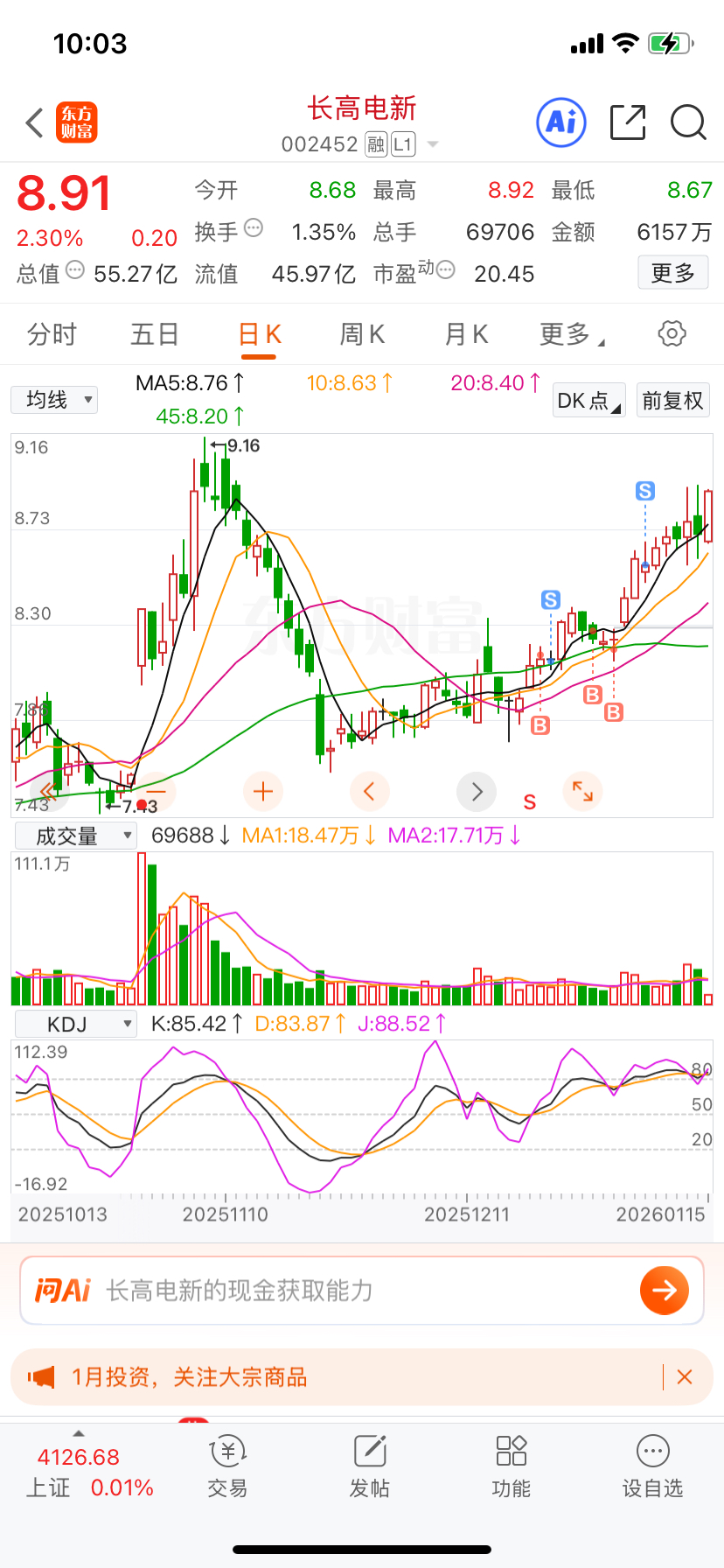This screenshot has height=1568, width=724.
Task: Switch to 五日 tab
Action: pos(155,334)
